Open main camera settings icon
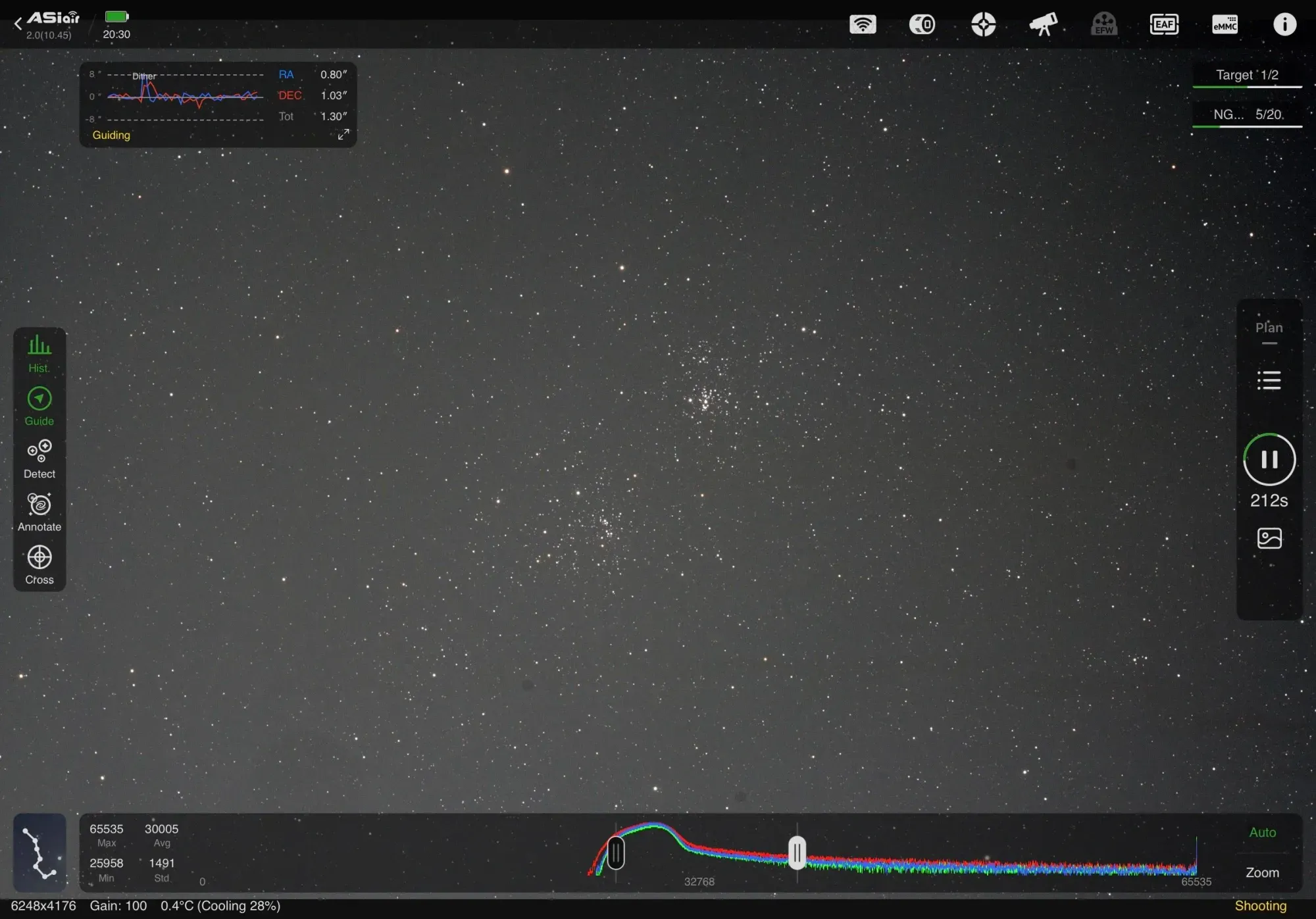1316x919 pixels. pos(923,25)
